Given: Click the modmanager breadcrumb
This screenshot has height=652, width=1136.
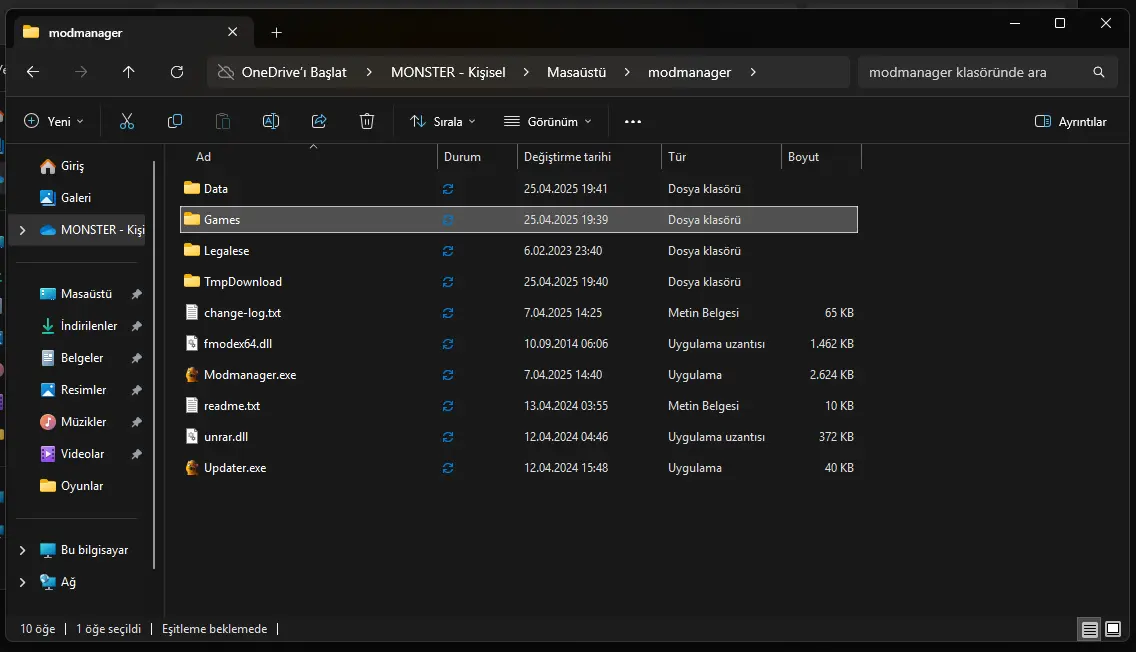Looking at the screenshot, I should (x=689, y=72).
